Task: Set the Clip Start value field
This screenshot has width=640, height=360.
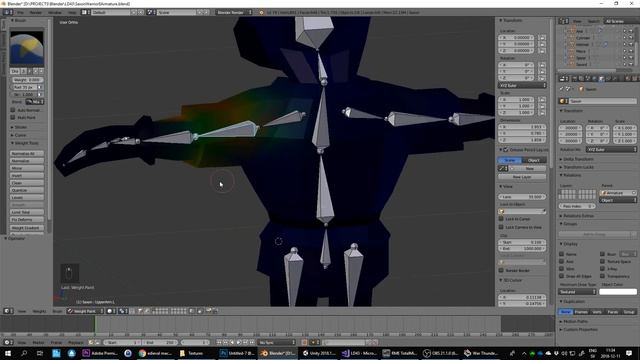Action: 522,242
